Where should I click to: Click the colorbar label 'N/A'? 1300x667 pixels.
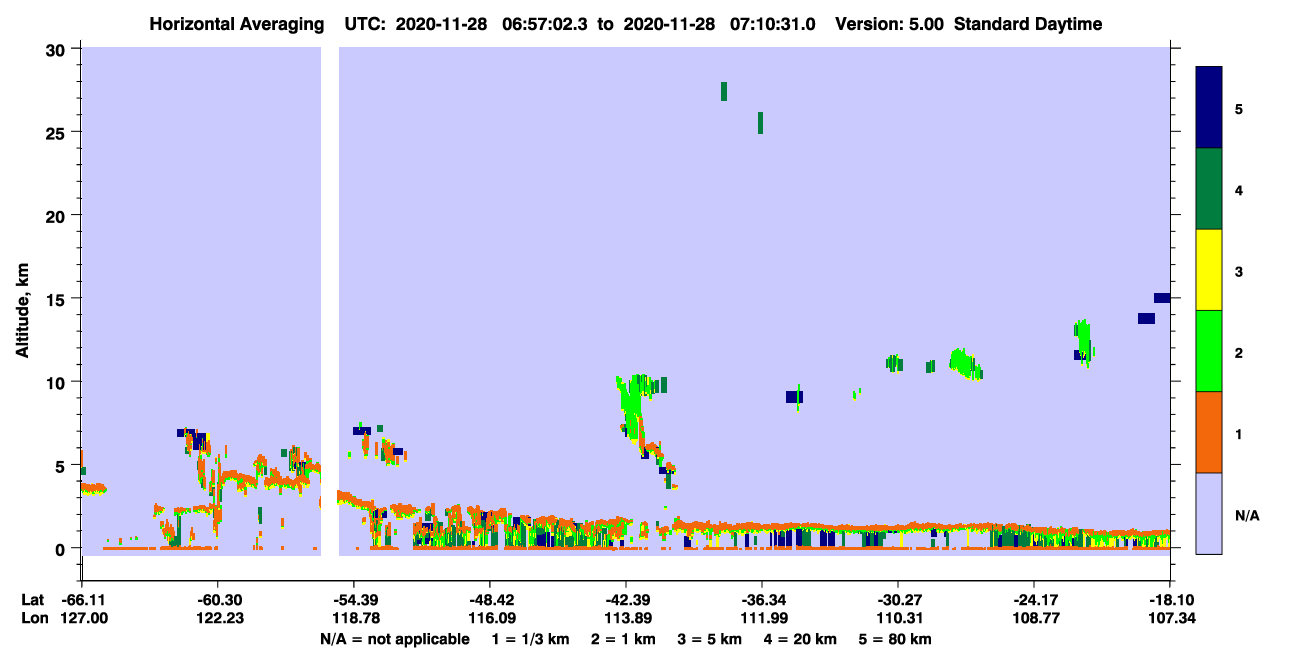pos(1246,516)
